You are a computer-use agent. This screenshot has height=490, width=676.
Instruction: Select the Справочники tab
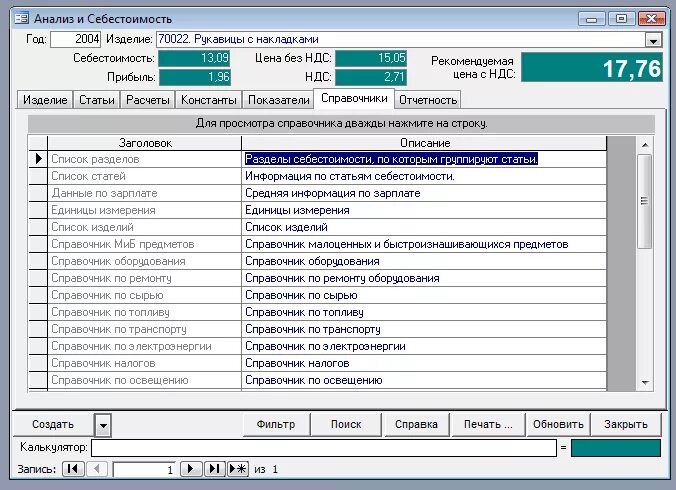[x=354, y=98]
